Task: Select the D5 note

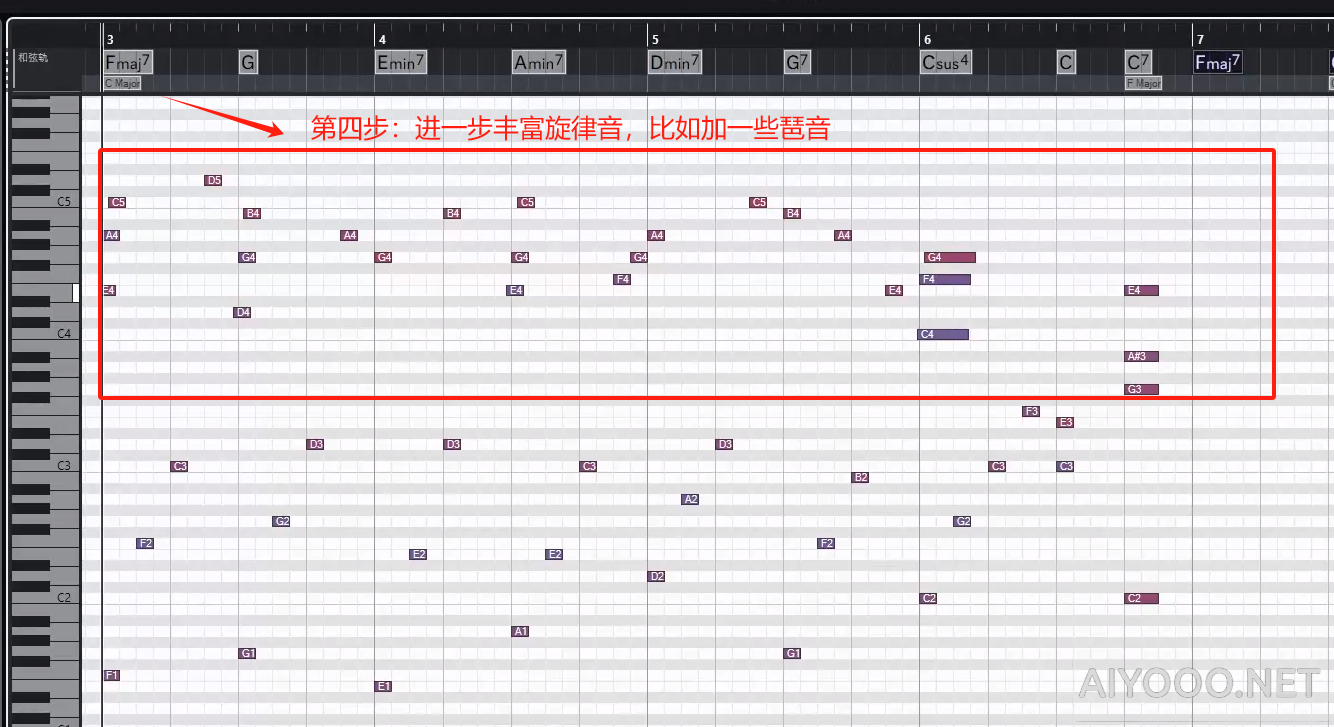Action: [x=213, y=180]
